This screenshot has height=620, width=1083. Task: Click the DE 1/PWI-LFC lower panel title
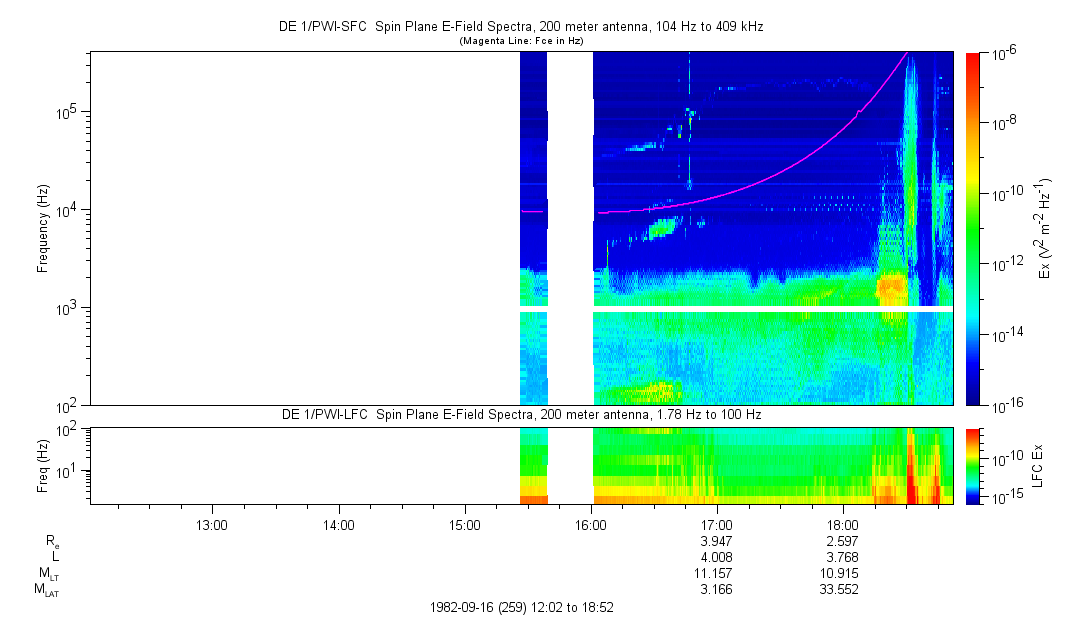[520, 414]
